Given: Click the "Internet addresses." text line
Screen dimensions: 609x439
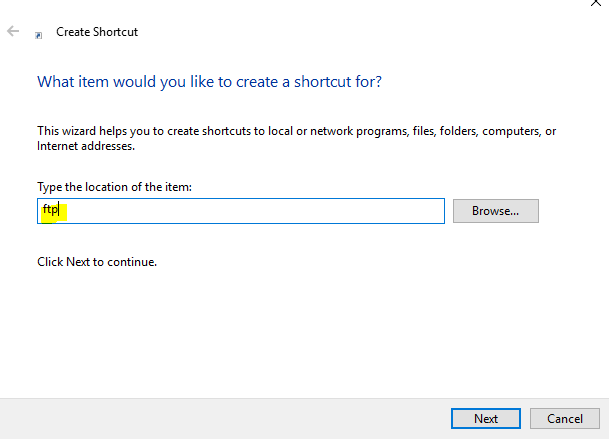Looking at the screenshot, I should [x=86, y=146].
